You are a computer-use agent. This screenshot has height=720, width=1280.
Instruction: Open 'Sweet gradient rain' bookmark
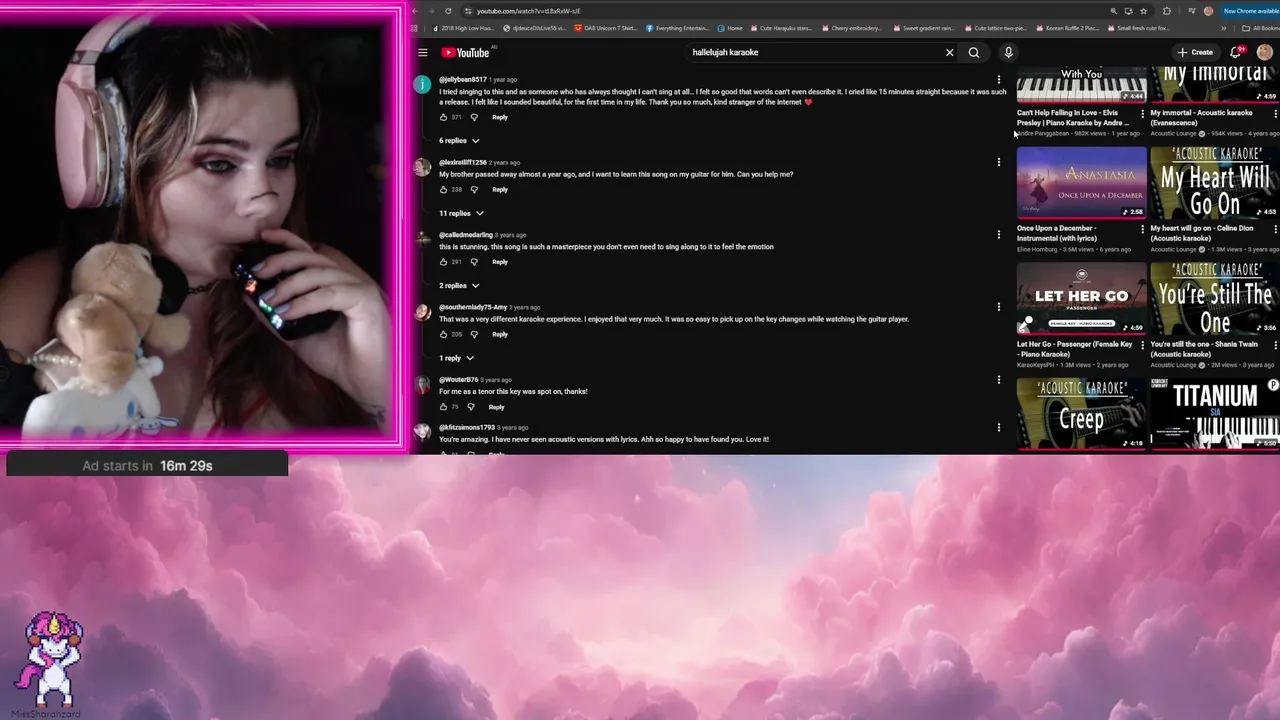923,28
